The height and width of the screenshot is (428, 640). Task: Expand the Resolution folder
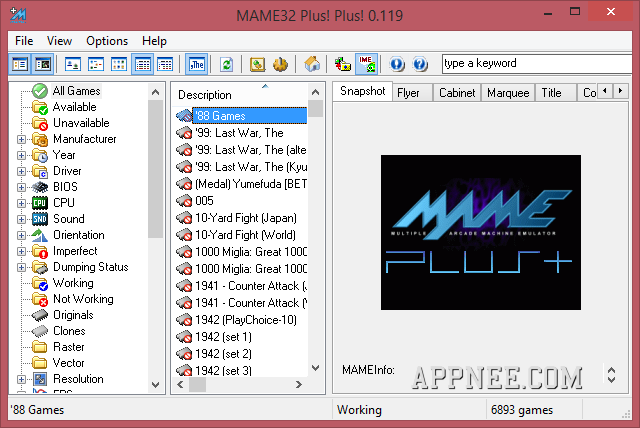click(21, 379)
